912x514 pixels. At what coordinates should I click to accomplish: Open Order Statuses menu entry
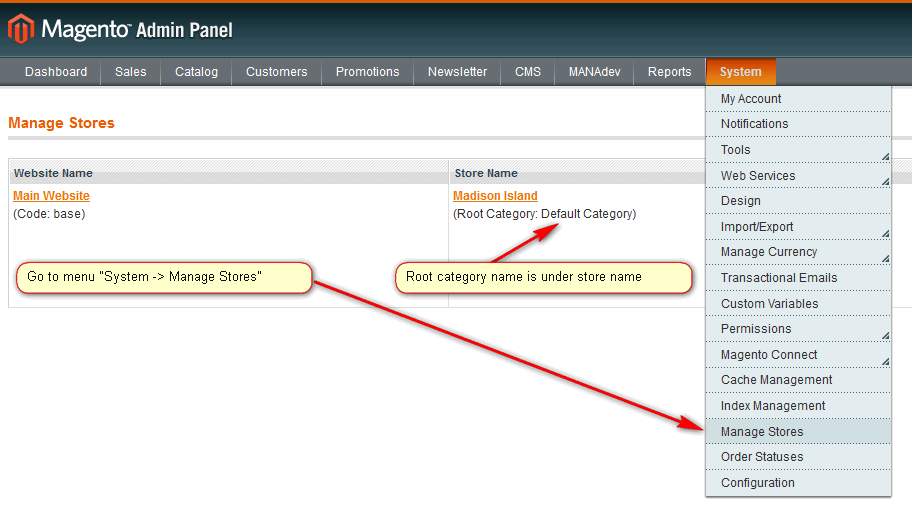[798, 457]
